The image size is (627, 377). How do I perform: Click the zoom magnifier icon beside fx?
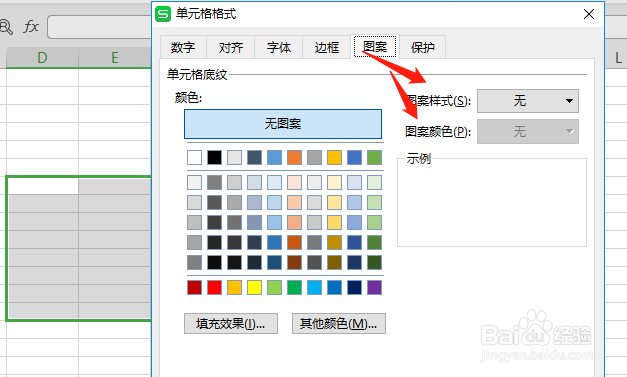6,27
